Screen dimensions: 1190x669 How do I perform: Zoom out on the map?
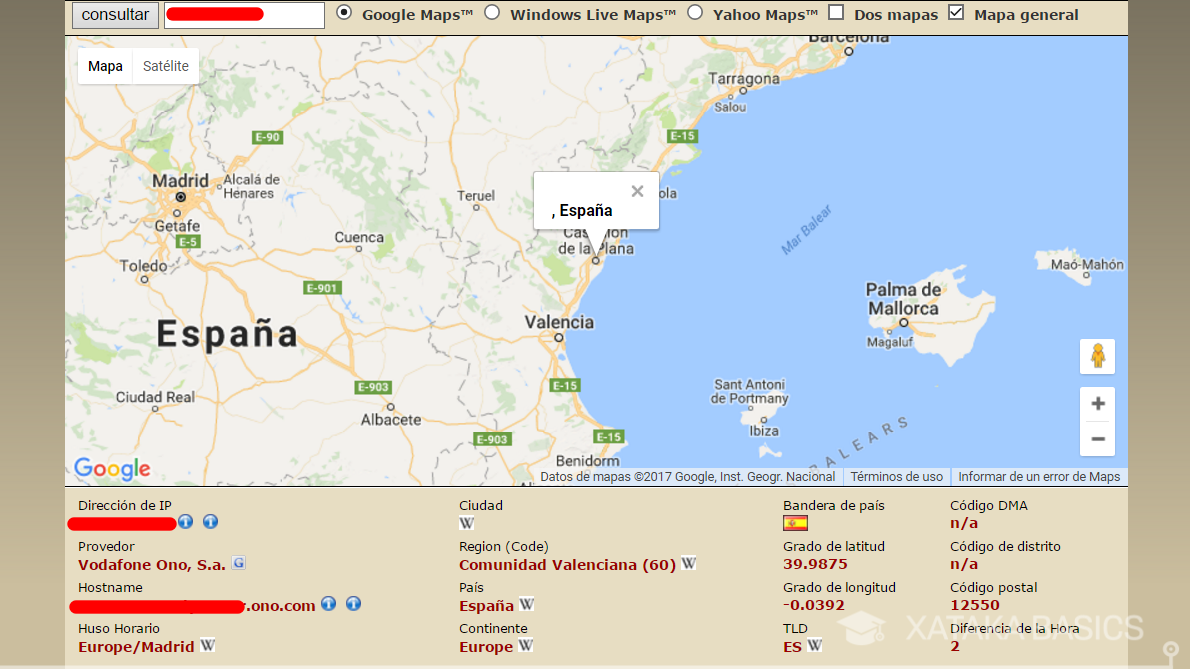(x=1097, y=439)
